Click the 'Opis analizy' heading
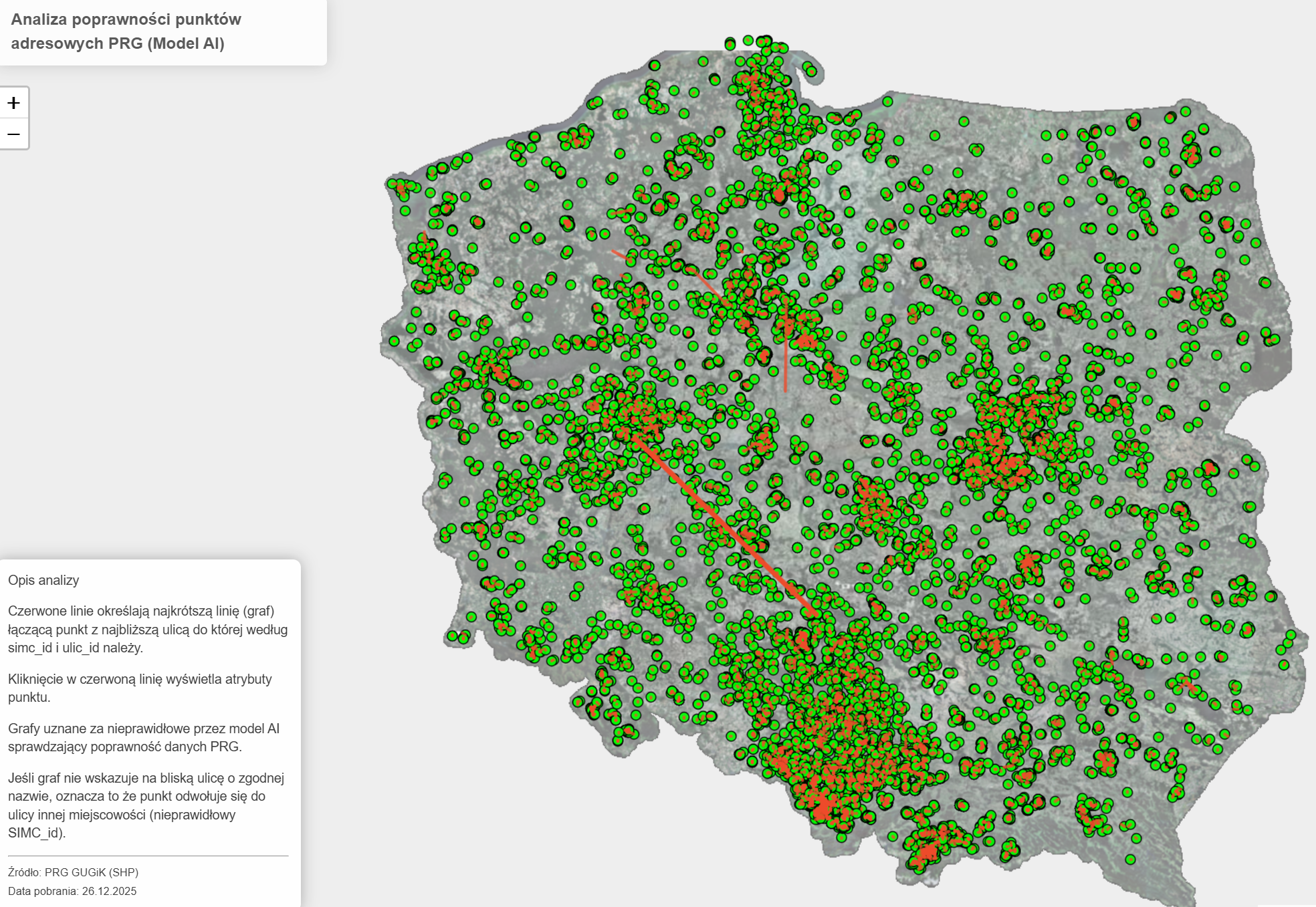Screen dimensions: 1316x907 click(43, 580)
